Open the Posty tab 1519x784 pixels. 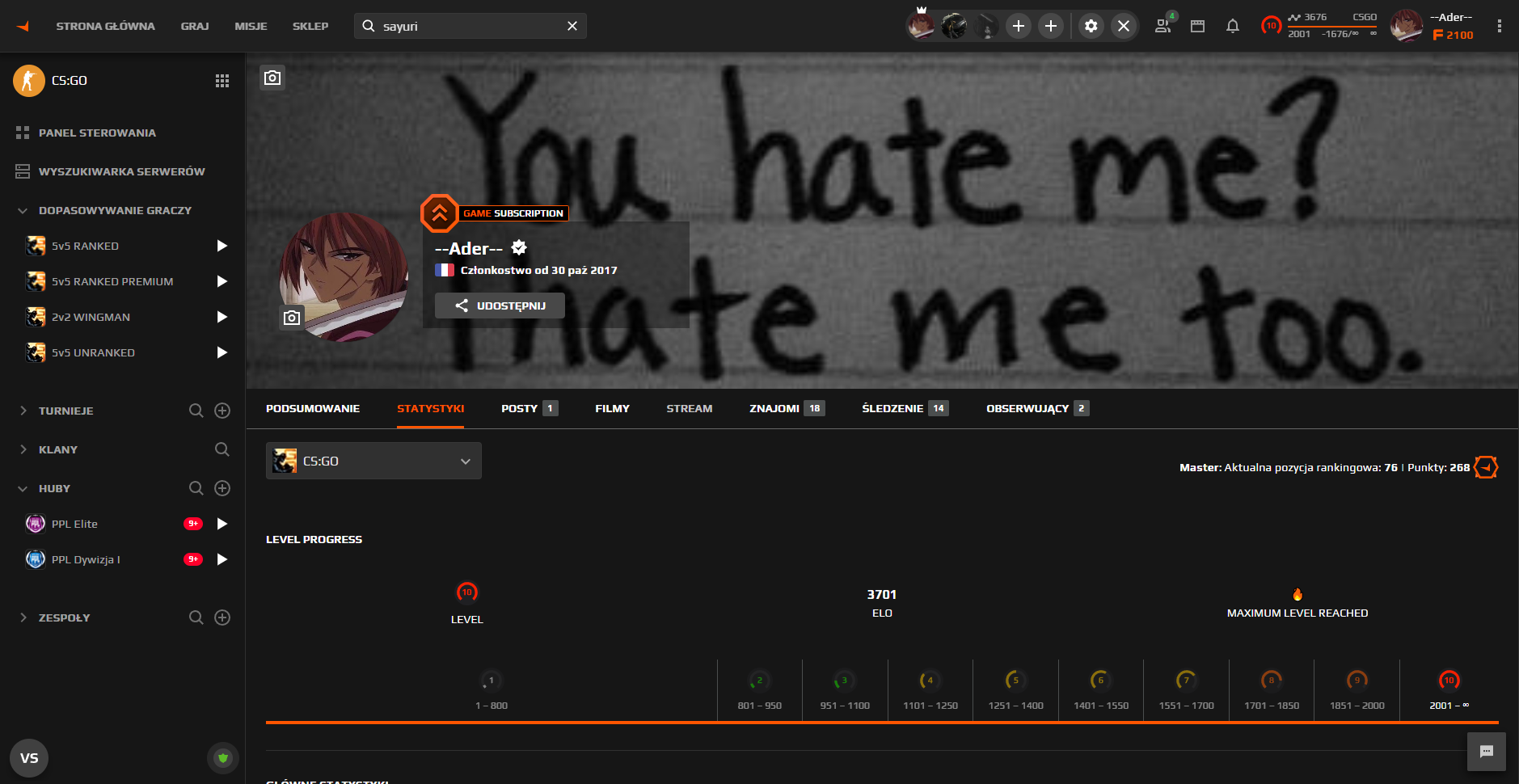pos(529,408)
